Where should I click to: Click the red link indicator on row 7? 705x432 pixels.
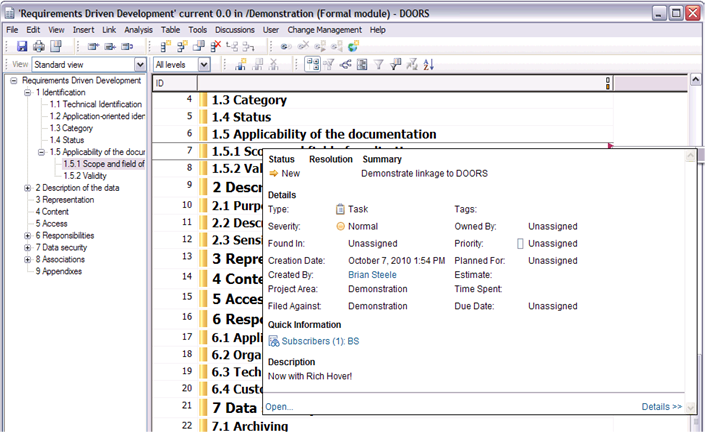click(611, 146)
